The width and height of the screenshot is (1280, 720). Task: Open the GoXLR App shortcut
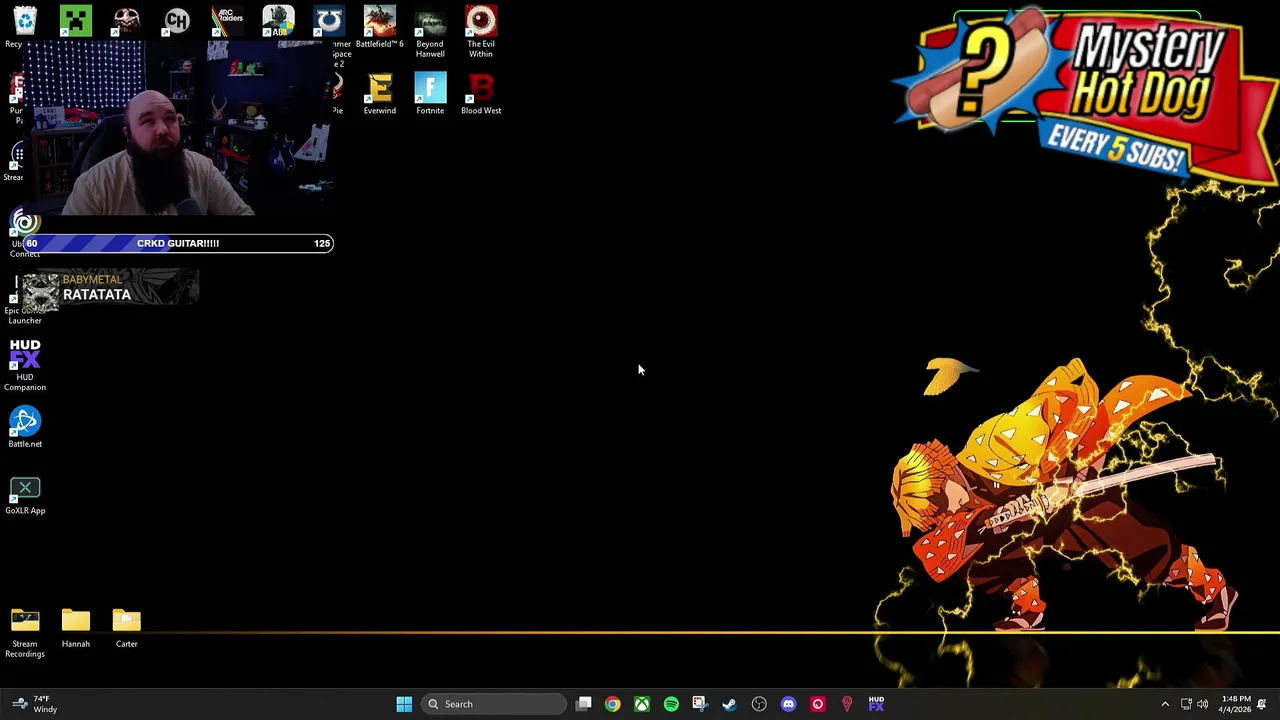pos(25,495)
